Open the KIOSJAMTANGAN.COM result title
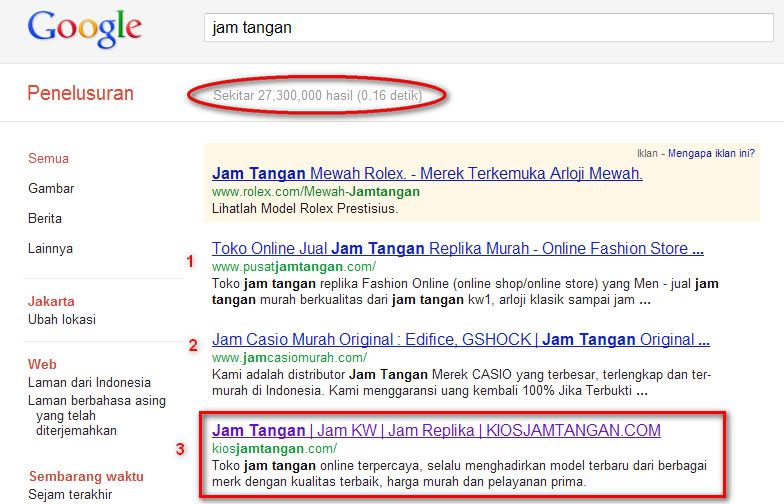 click(436, 430)
